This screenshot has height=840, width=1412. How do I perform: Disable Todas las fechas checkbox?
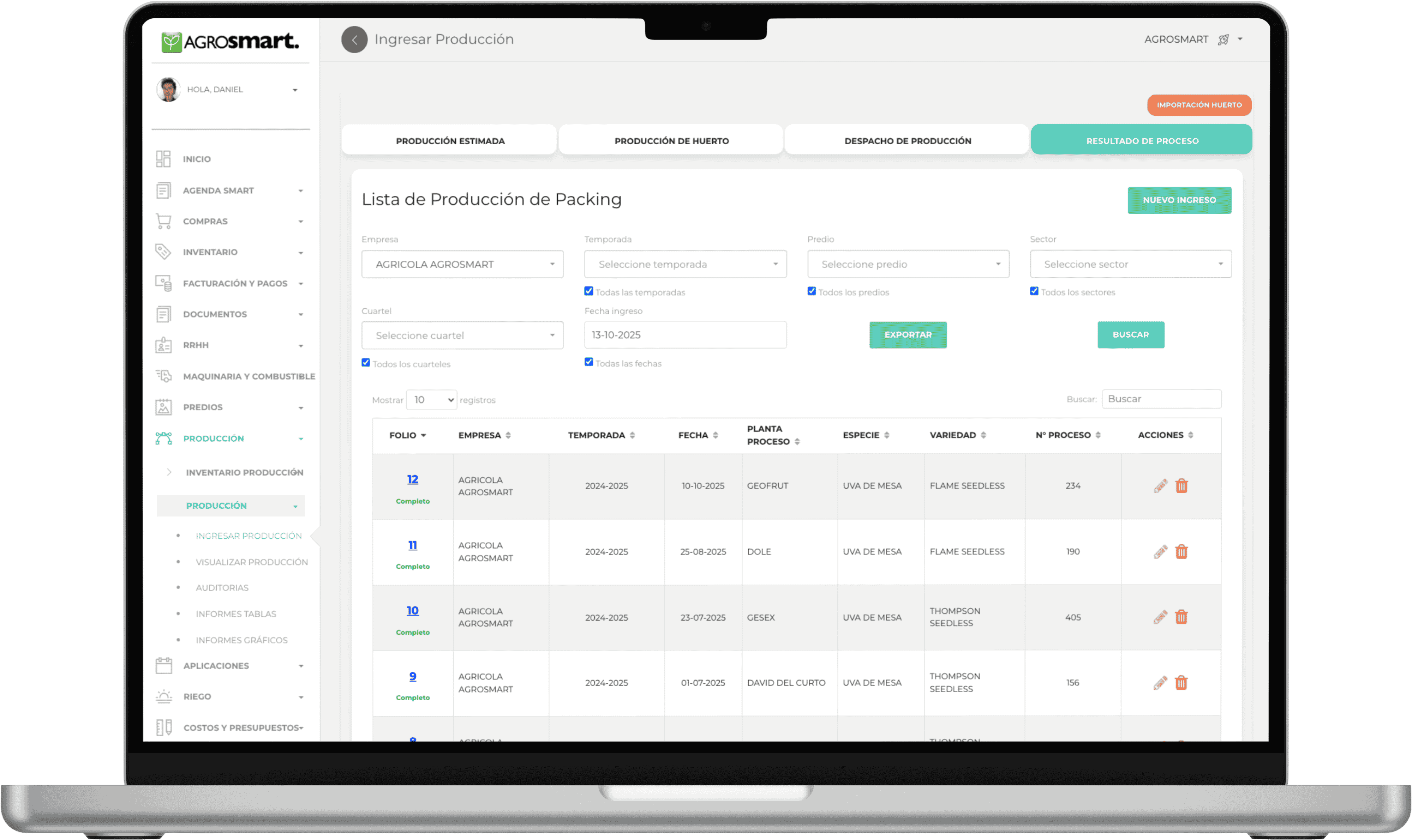click(588, 362)
